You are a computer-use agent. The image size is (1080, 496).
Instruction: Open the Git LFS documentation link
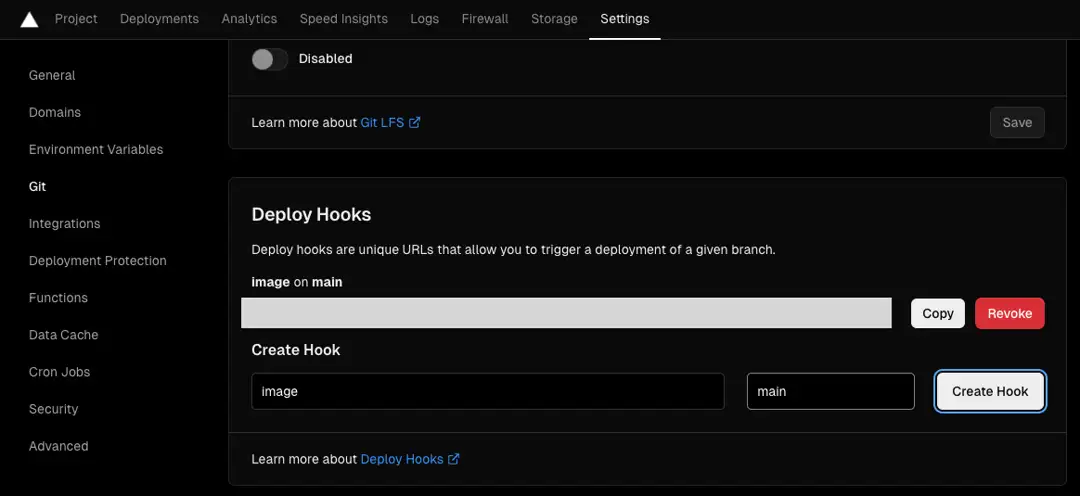[390, 122]
